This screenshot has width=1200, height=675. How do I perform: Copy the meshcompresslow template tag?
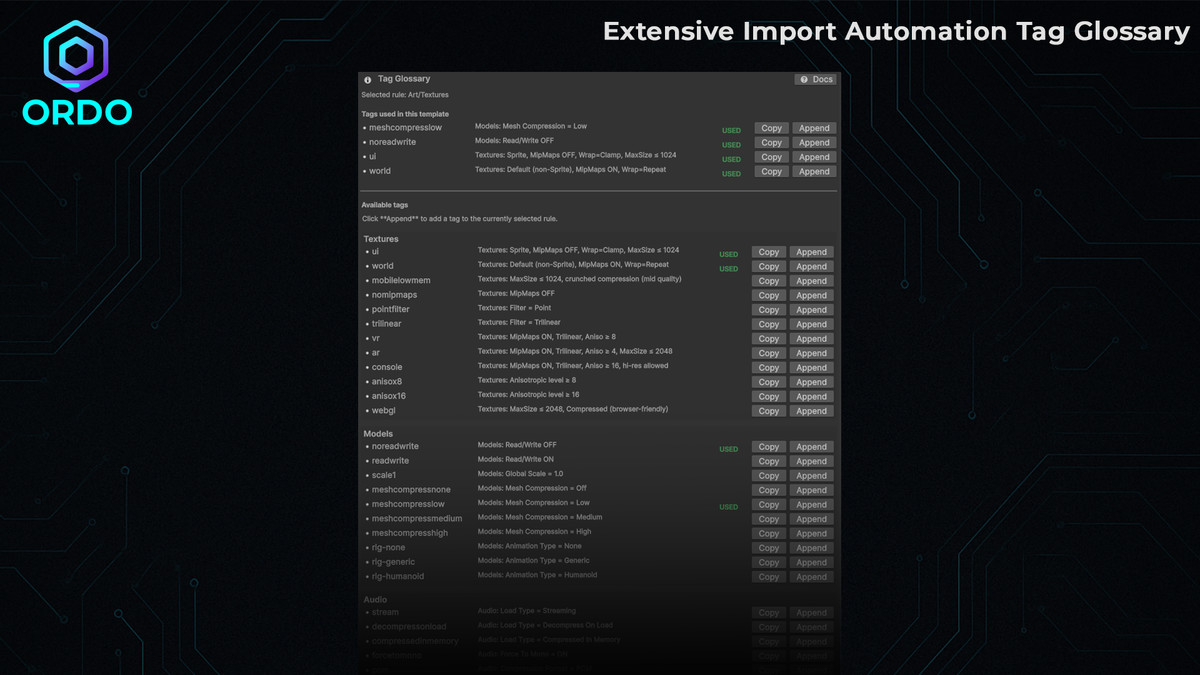[771, 128]
